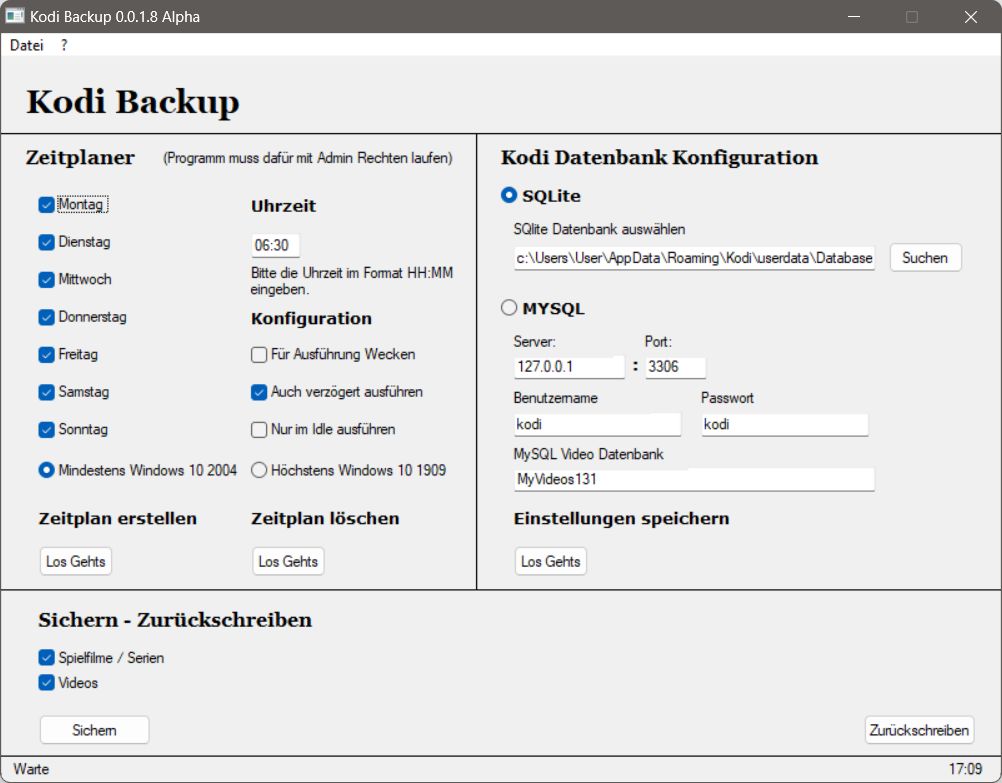Click the Konfiguration subheading
The image size is (1002, 783).
[x=311, y=318]
